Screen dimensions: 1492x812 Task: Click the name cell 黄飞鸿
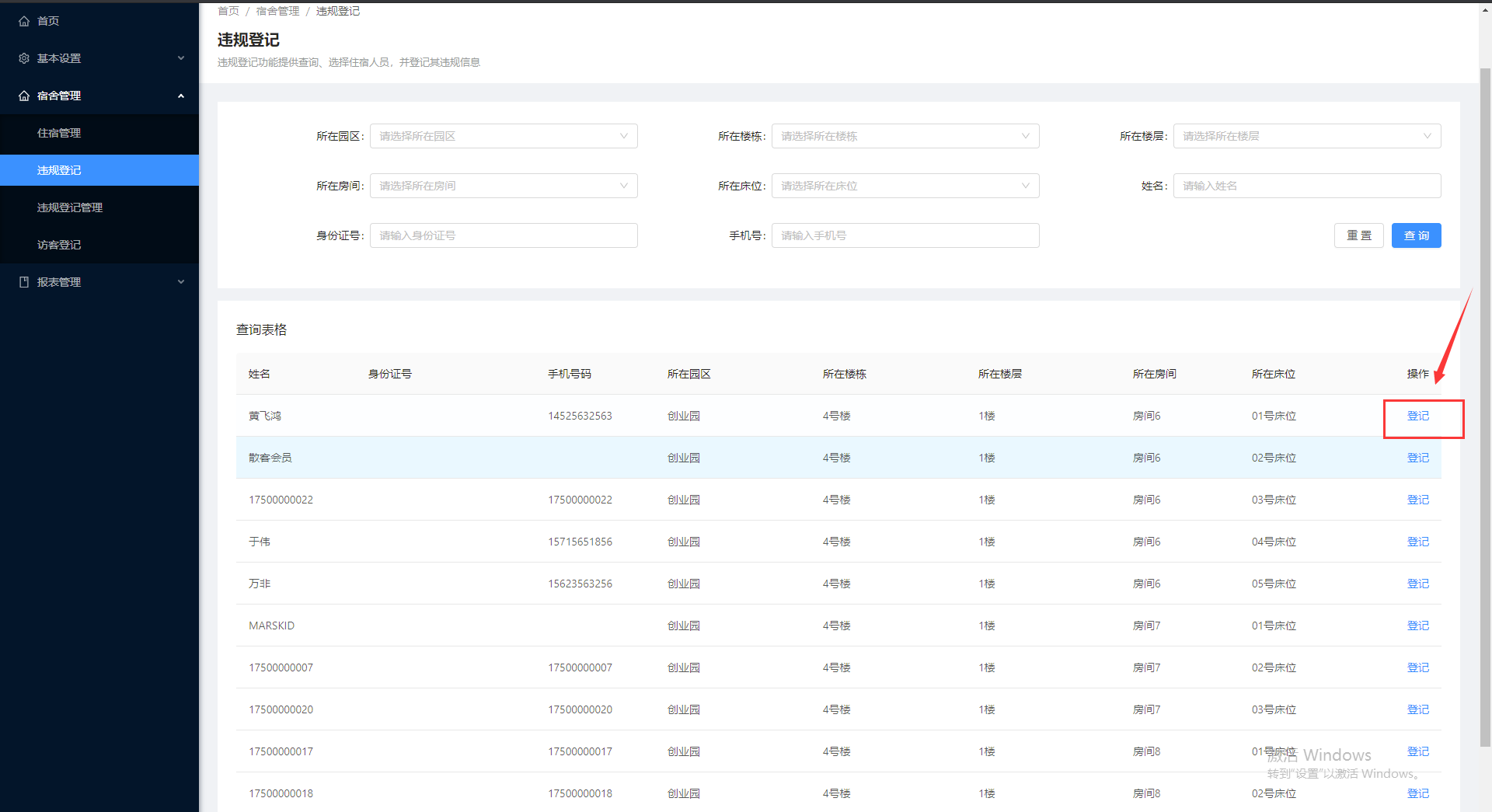click(x=265, y=416)
